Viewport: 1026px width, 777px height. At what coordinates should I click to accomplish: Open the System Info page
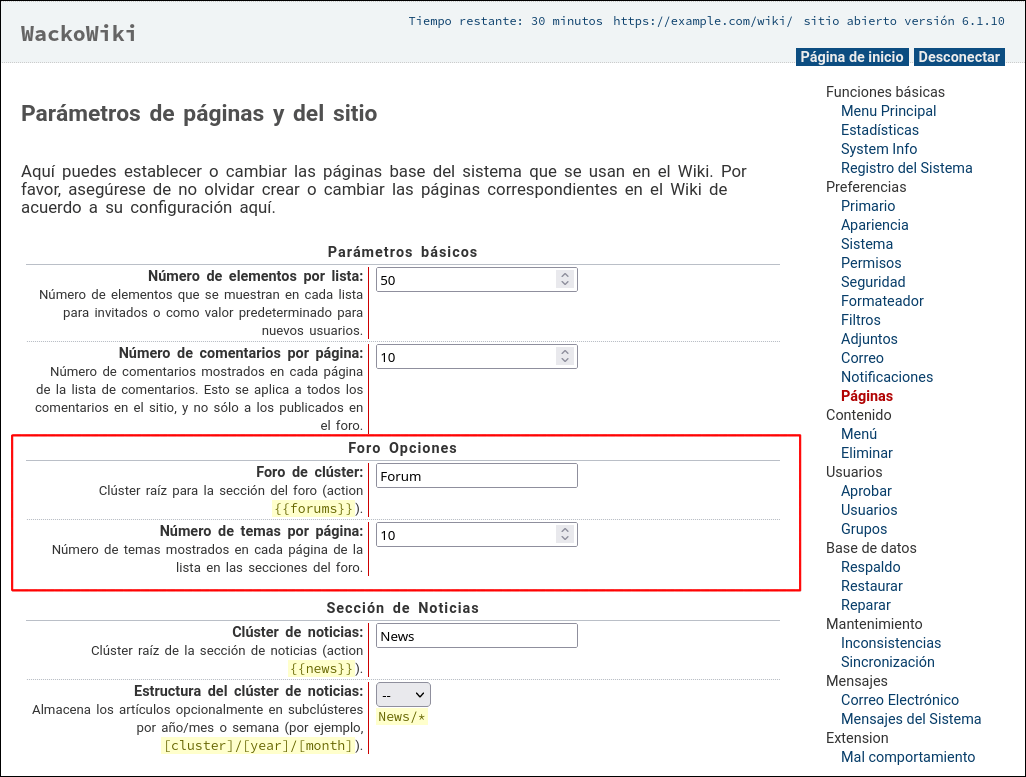pos(878,149)
